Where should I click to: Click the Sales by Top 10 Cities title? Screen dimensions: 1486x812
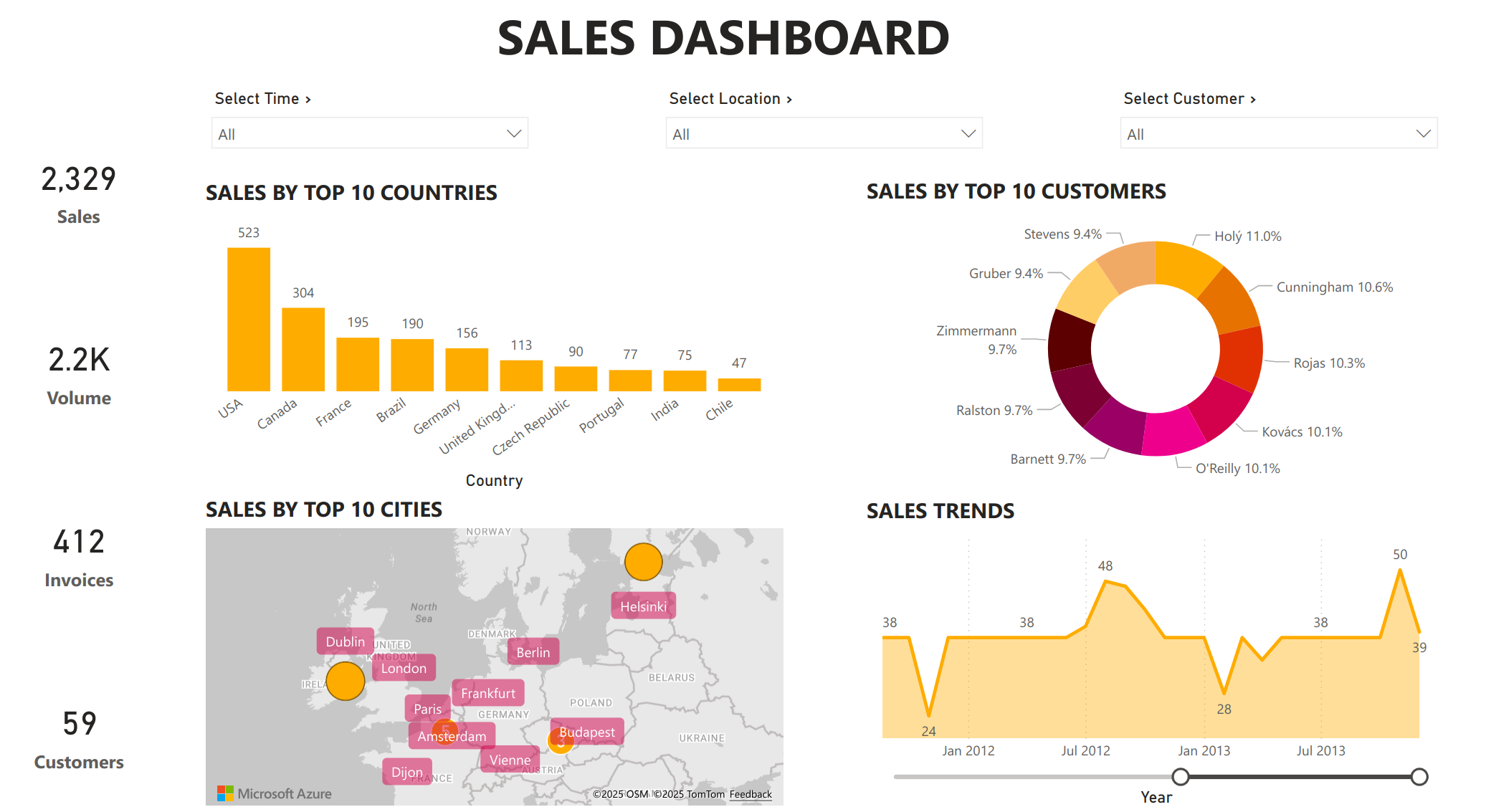point(324,510)
